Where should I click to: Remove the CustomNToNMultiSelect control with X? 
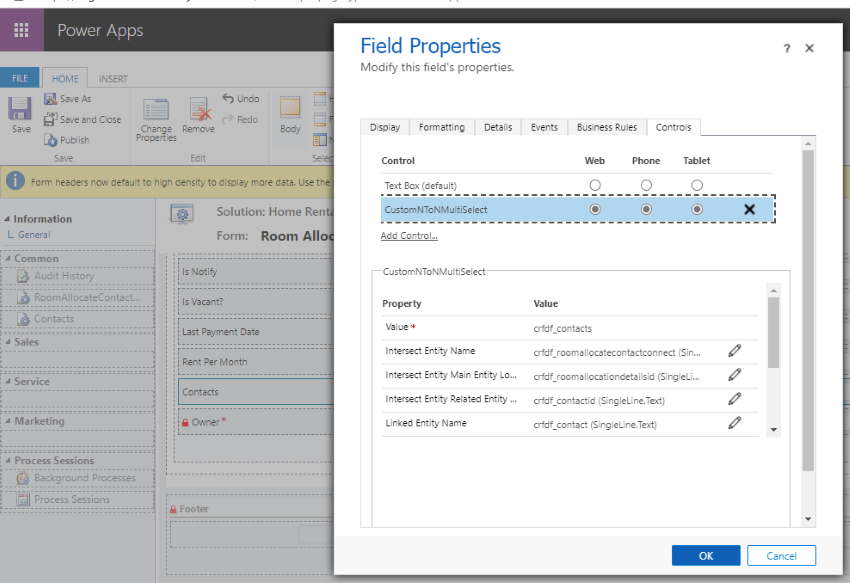click(749, 209)
